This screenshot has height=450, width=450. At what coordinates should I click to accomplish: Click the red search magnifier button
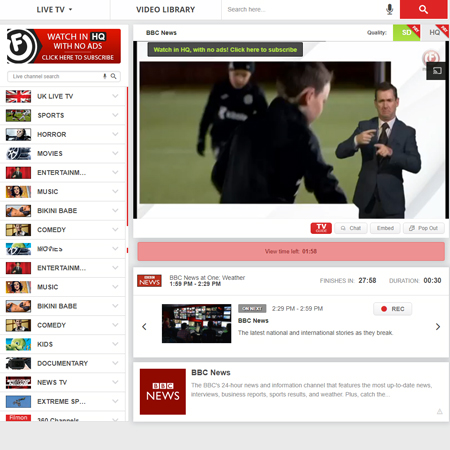click(423, 9)
